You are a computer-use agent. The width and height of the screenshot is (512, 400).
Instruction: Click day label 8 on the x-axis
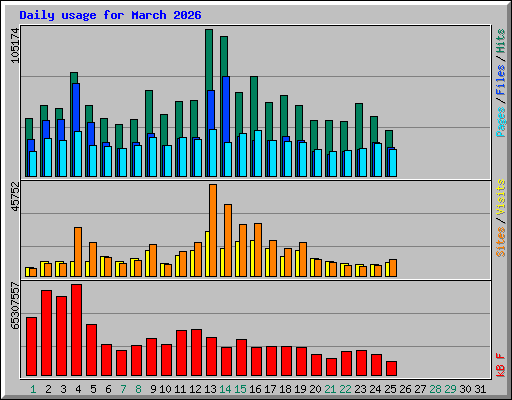click(138, 389)
